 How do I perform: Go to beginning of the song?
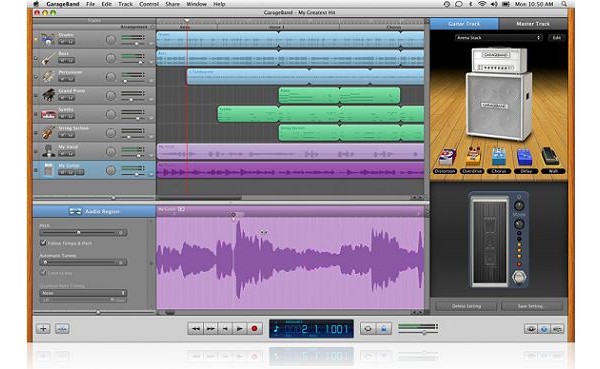225,329
